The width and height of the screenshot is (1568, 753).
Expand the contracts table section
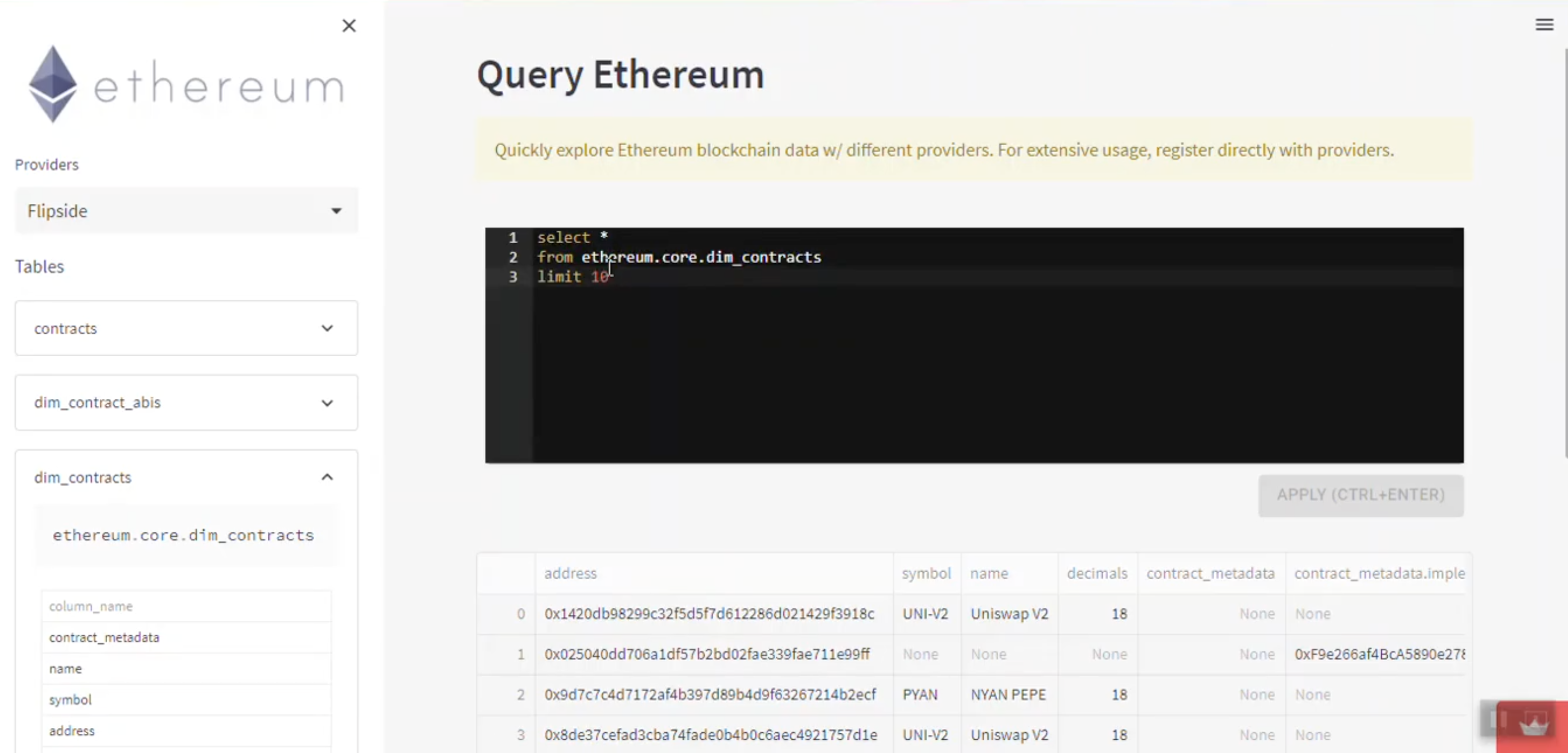coord(186,329)
